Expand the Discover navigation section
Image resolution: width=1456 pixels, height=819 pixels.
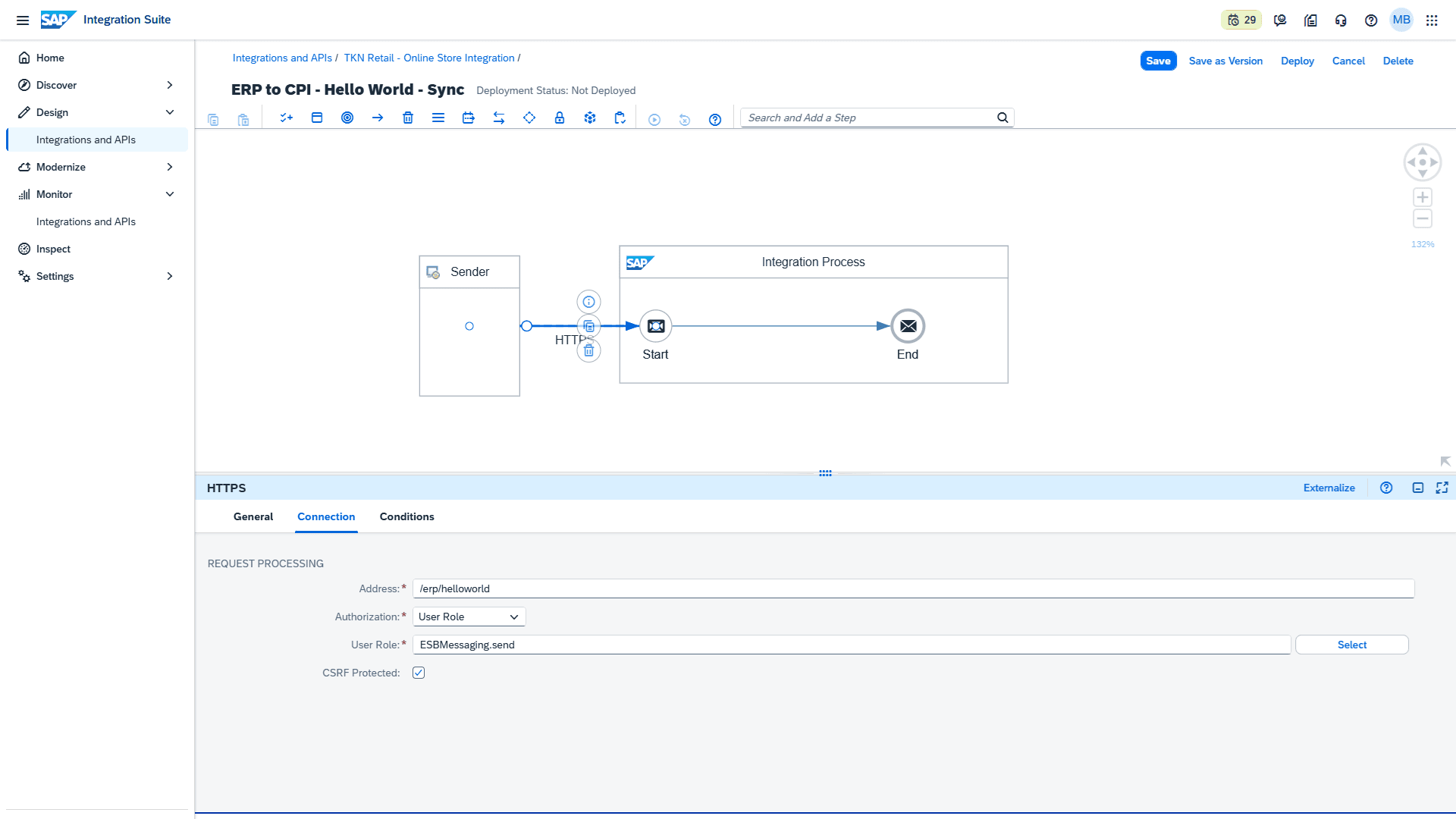coord(170,85)
